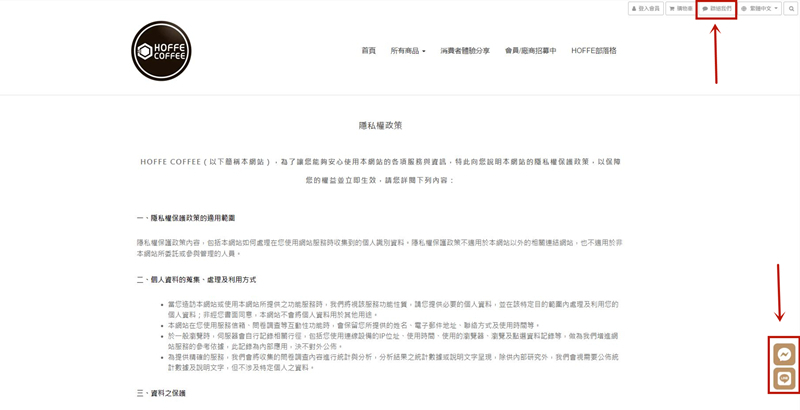The image size is (800, 410).
Task: Open the LINE chat icon
Action: tap(784, 378)
